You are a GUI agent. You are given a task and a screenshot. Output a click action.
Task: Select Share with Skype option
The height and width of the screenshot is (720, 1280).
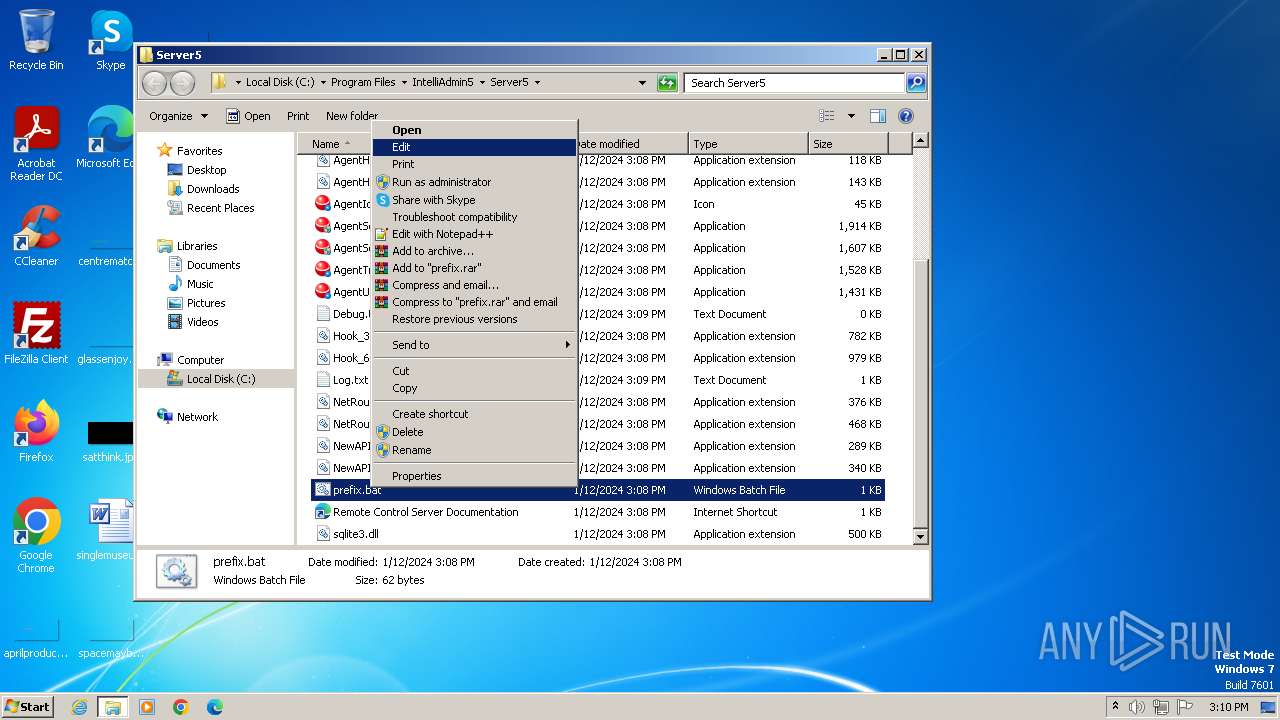474,200
